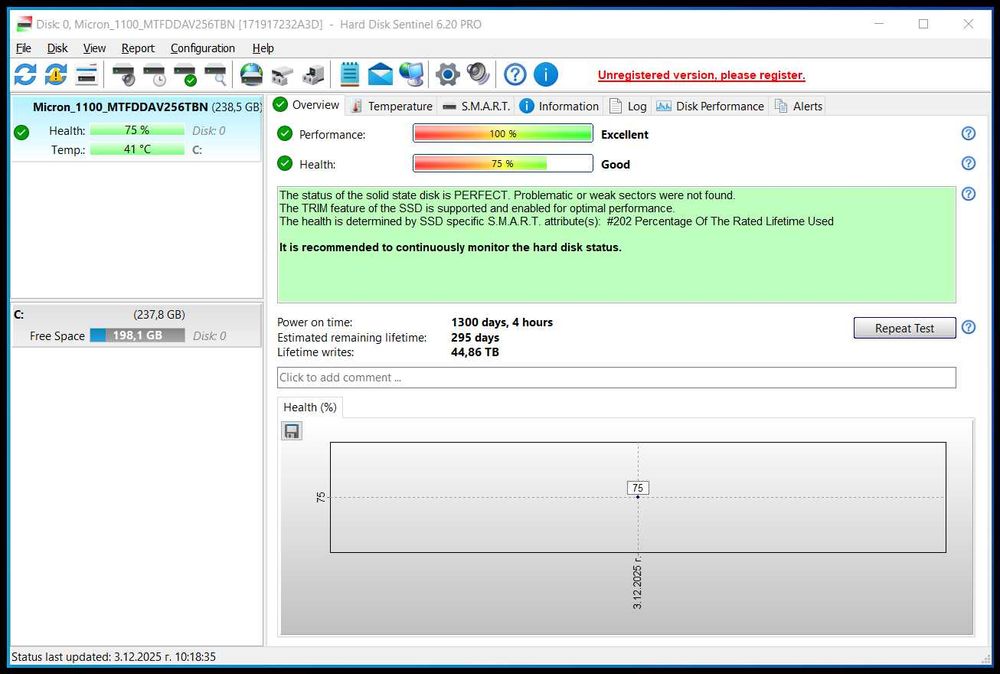Switch to the Alerts tab
Image resolution: width=1000 pixels, height=674 pixels.
click(x=798, y=106)
